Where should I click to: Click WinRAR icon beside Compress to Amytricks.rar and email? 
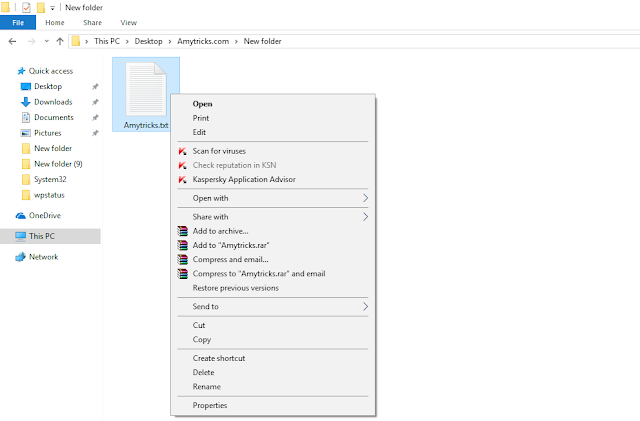pyautogui.click(x=182, y=274)
